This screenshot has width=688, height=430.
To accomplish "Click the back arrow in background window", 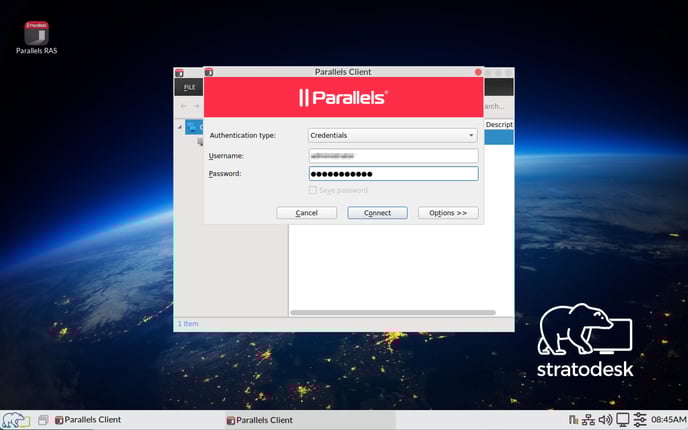I will click(x=184, y=106).
